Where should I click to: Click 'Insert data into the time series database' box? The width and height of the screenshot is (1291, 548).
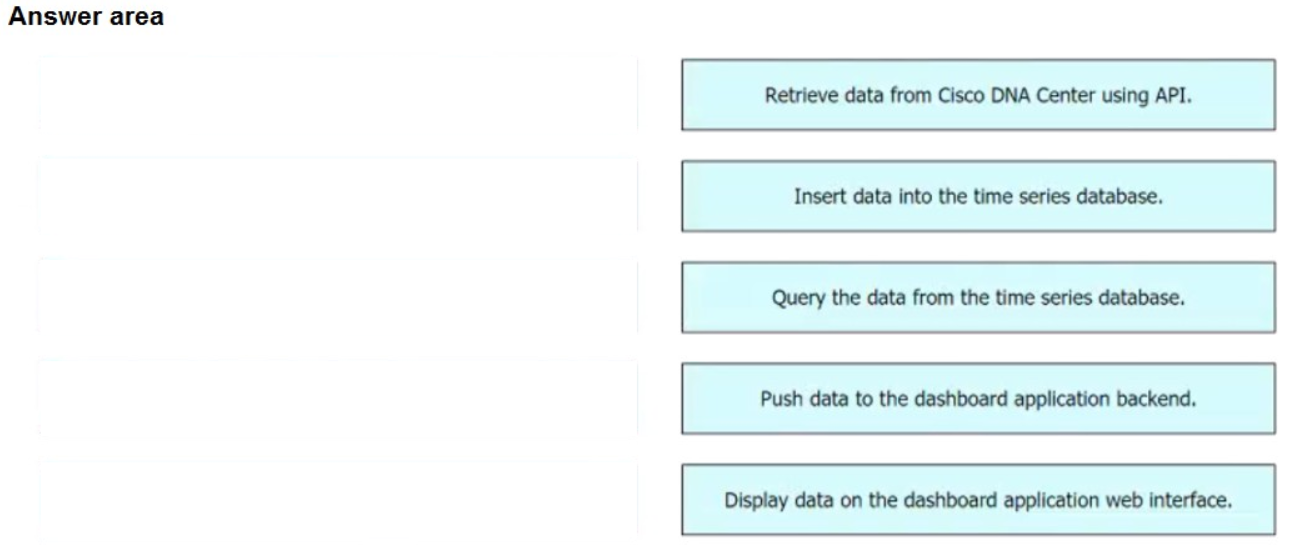(978, 196)
